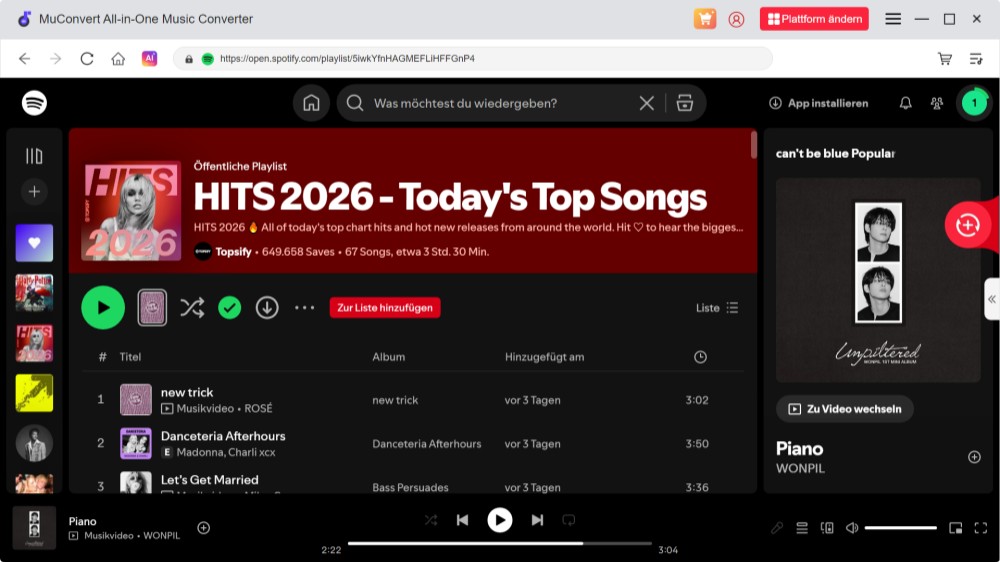This screenshot has width=1000, height=562.
Task: Expand Your Library sidebar icon
Action: point(34,156)
